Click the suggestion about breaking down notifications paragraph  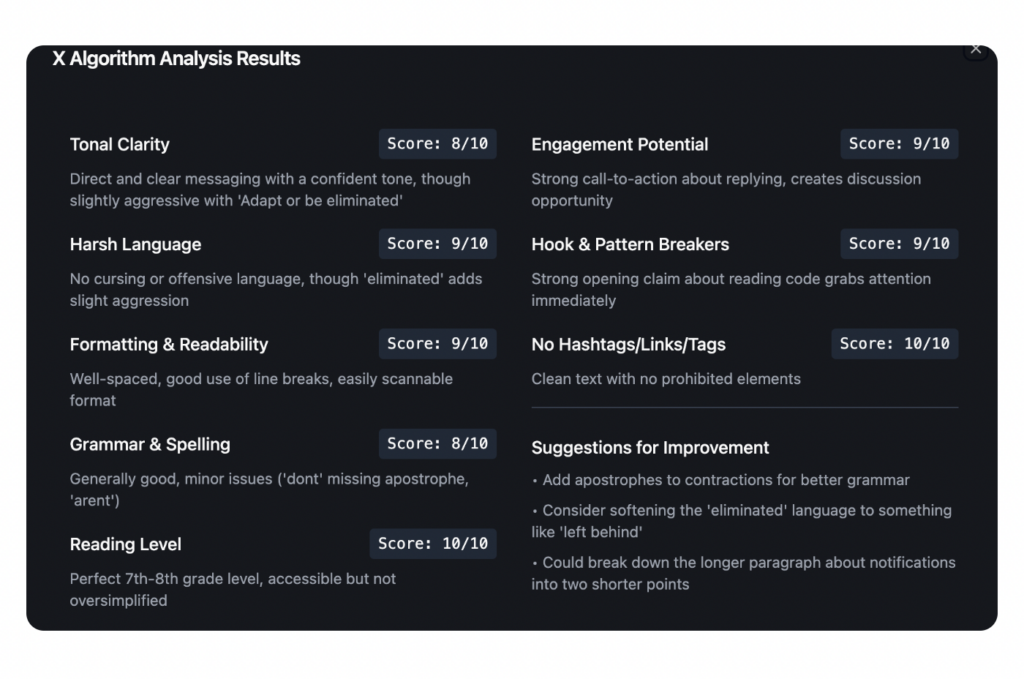(x=743, y=573)
